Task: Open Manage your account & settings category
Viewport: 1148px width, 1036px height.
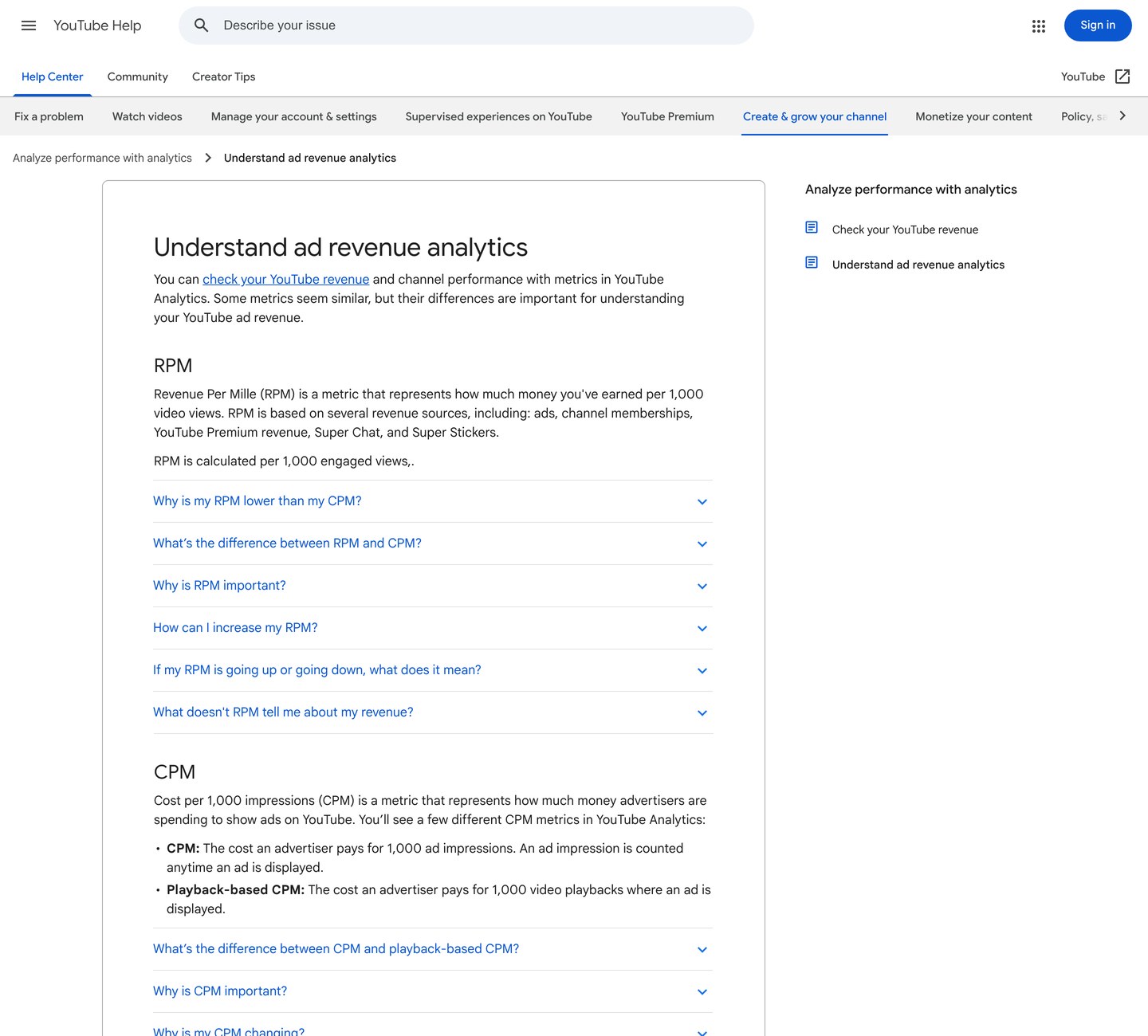Action: 294,116
